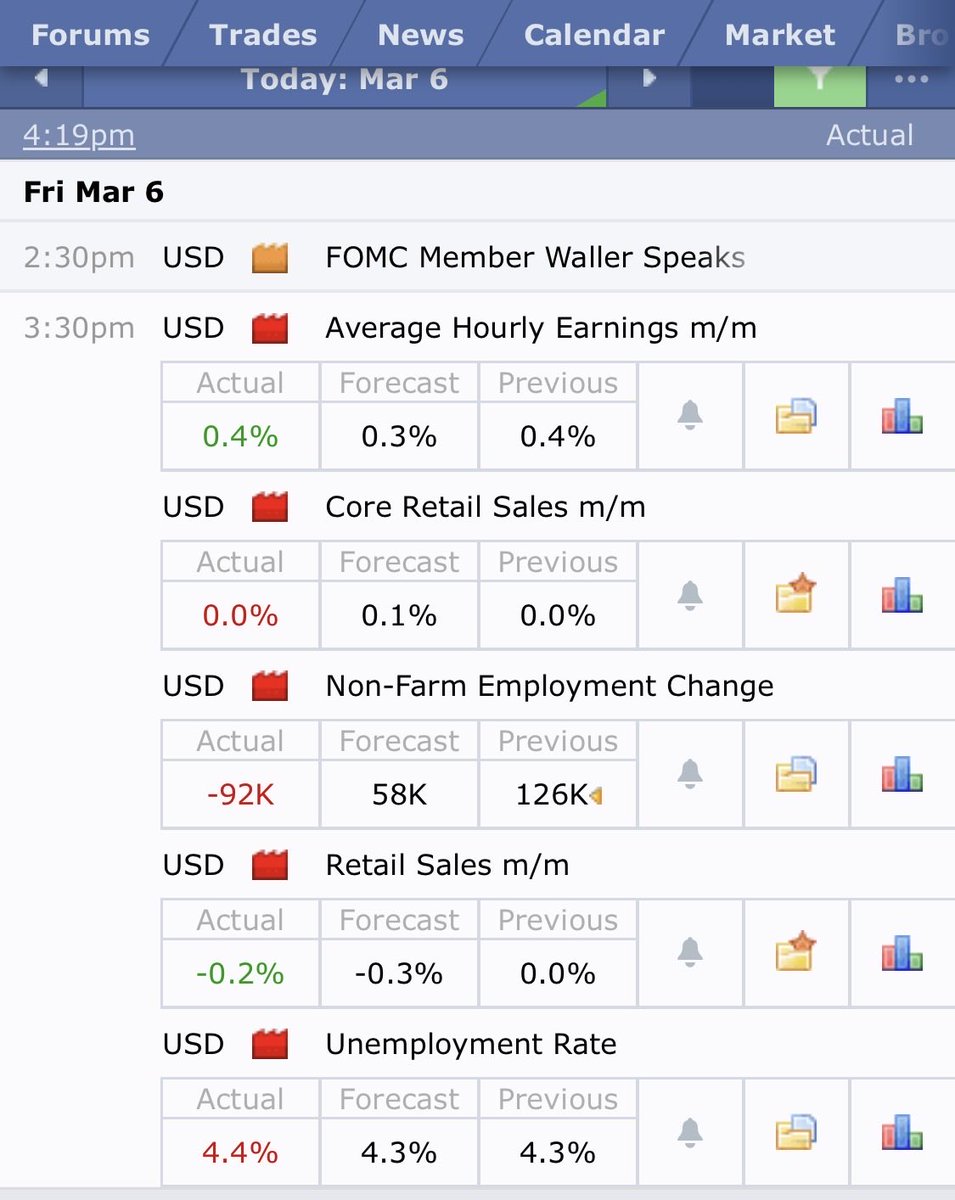Screen dimensions: 955x1200
Task: Go to the Market tab
Action: coord(780,35)
